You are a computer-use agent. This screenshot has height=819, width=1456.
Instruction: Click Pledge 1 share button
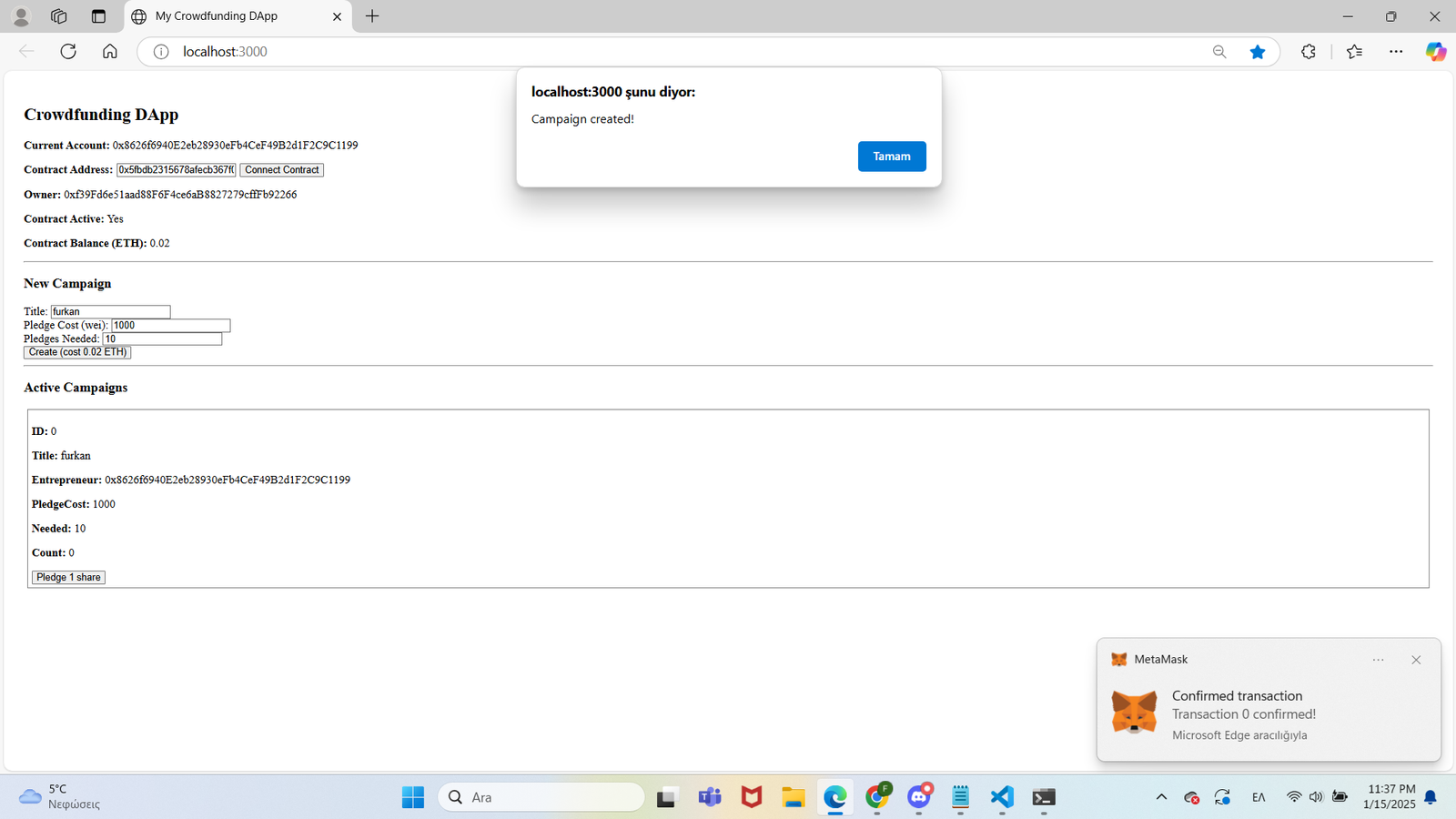(68, 578)
